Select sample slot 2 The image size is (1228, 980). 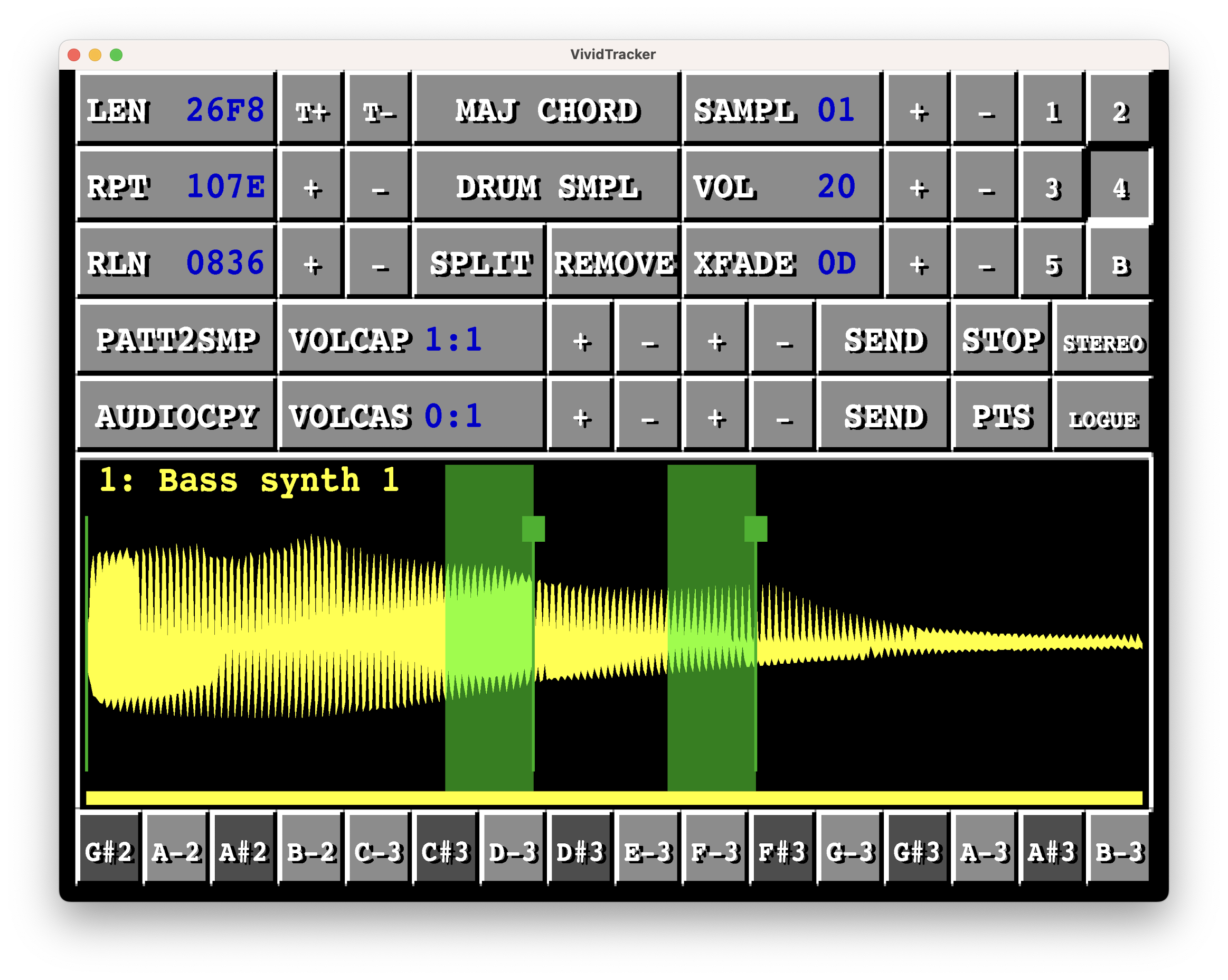[x=1119, y=109]
